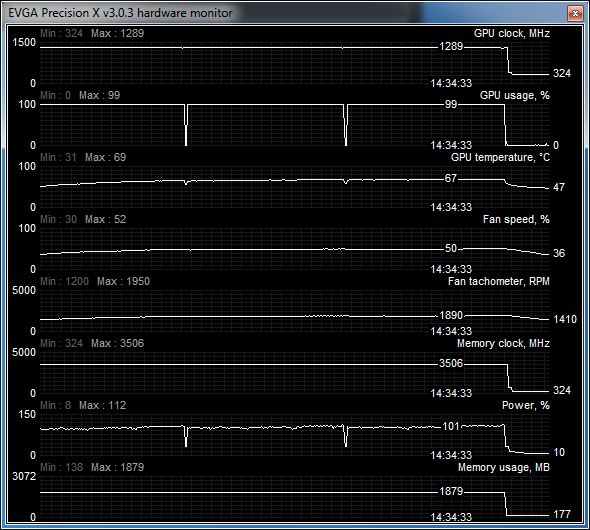Click 'Max : 3506' above the Memory clock graph

(x=117, y=344)
